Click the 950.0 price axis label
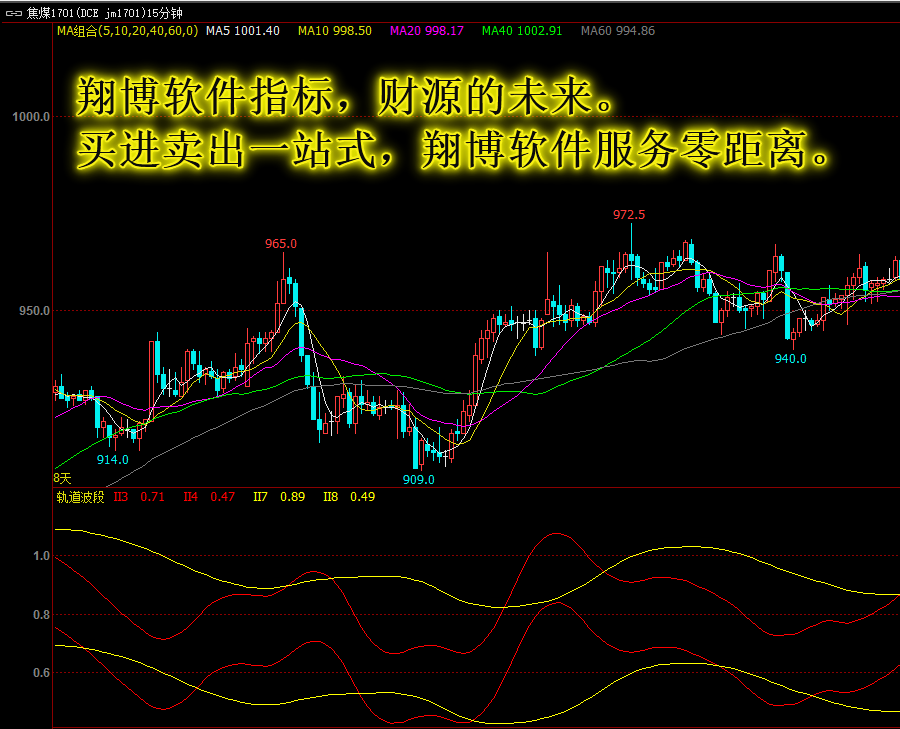 pos(34,311)
